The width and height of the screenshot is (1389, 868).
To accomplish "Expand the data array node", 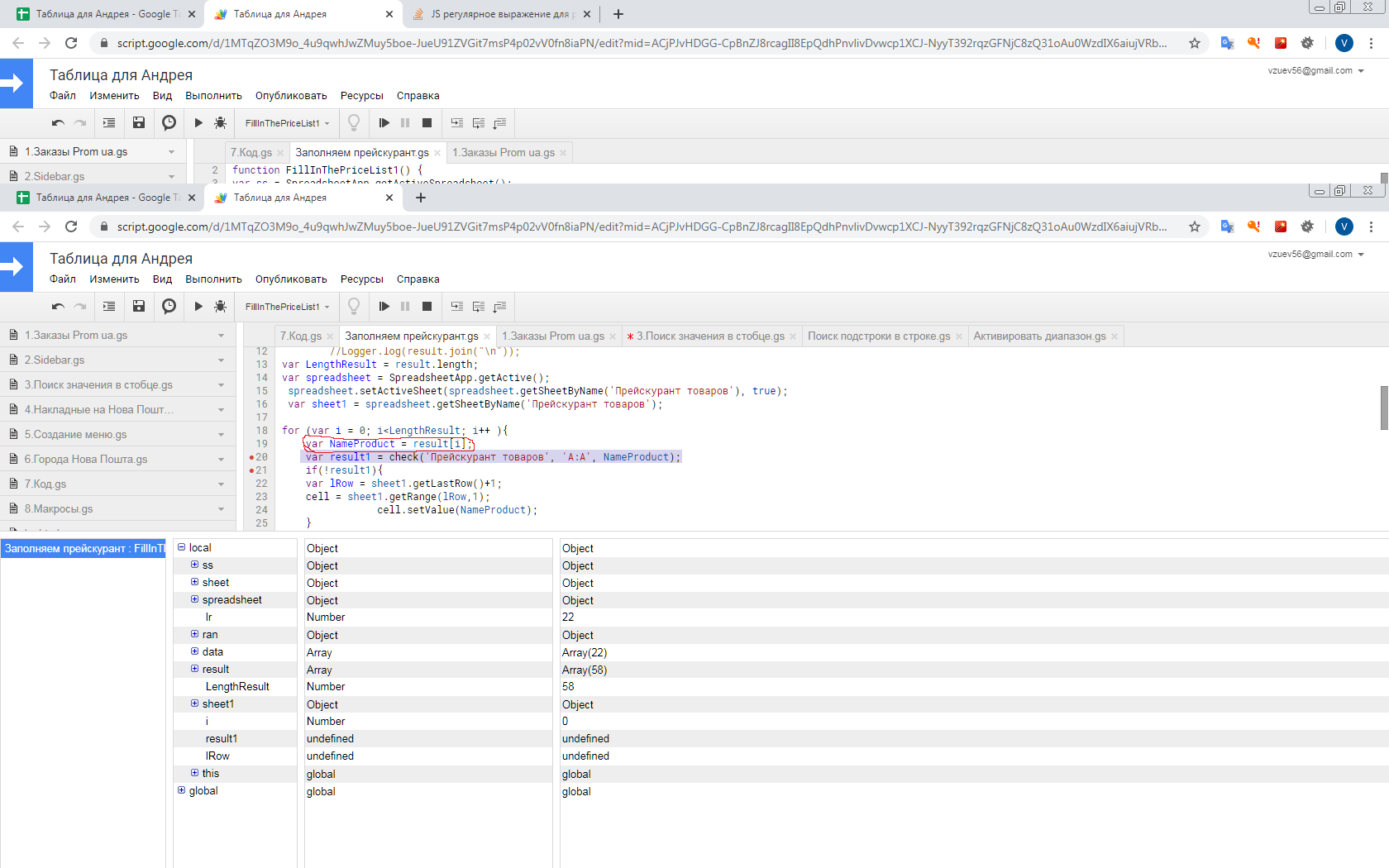I will [x=194, y=651].
